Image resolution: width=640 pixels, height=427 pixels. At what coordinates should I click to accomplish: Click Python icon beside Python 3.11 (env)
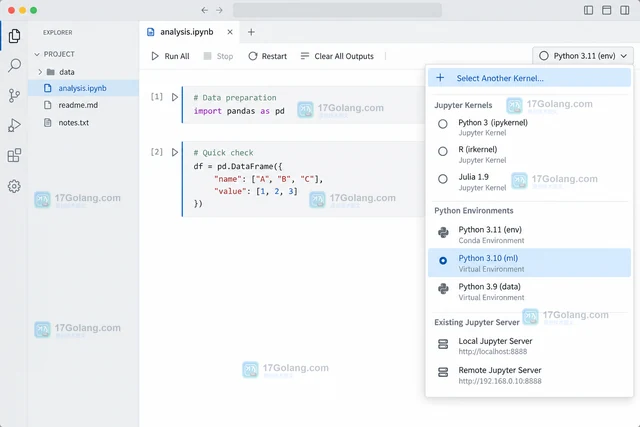coord(443,232)
